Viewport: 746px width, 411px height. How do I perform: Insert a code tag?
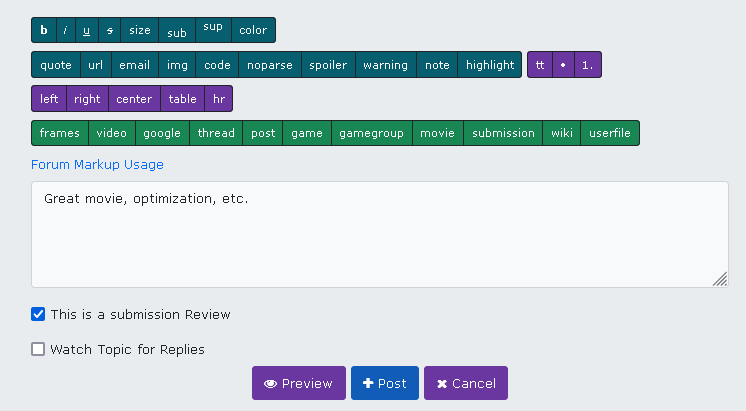217,65
